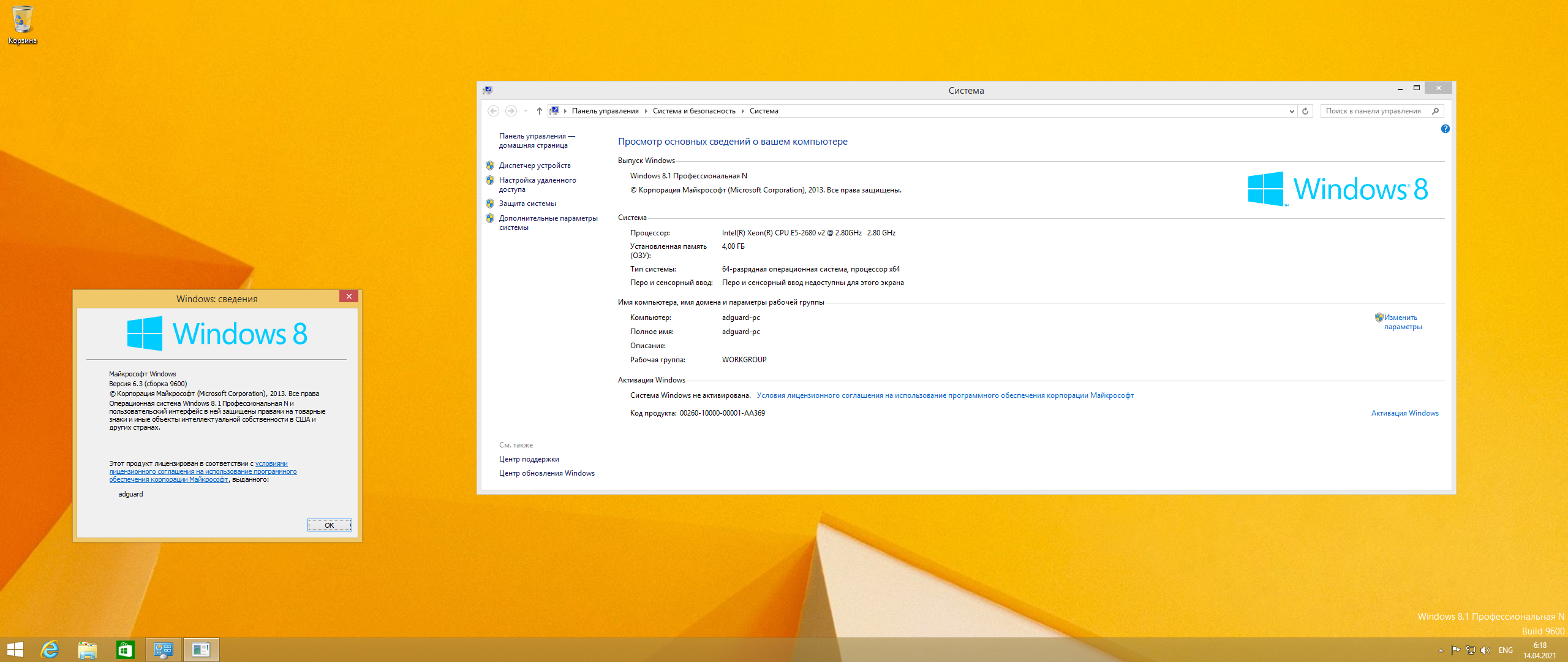Maximize the Система window
Image resolution: width=1568 pixels, height=662 pixels.
(1416, 88)
